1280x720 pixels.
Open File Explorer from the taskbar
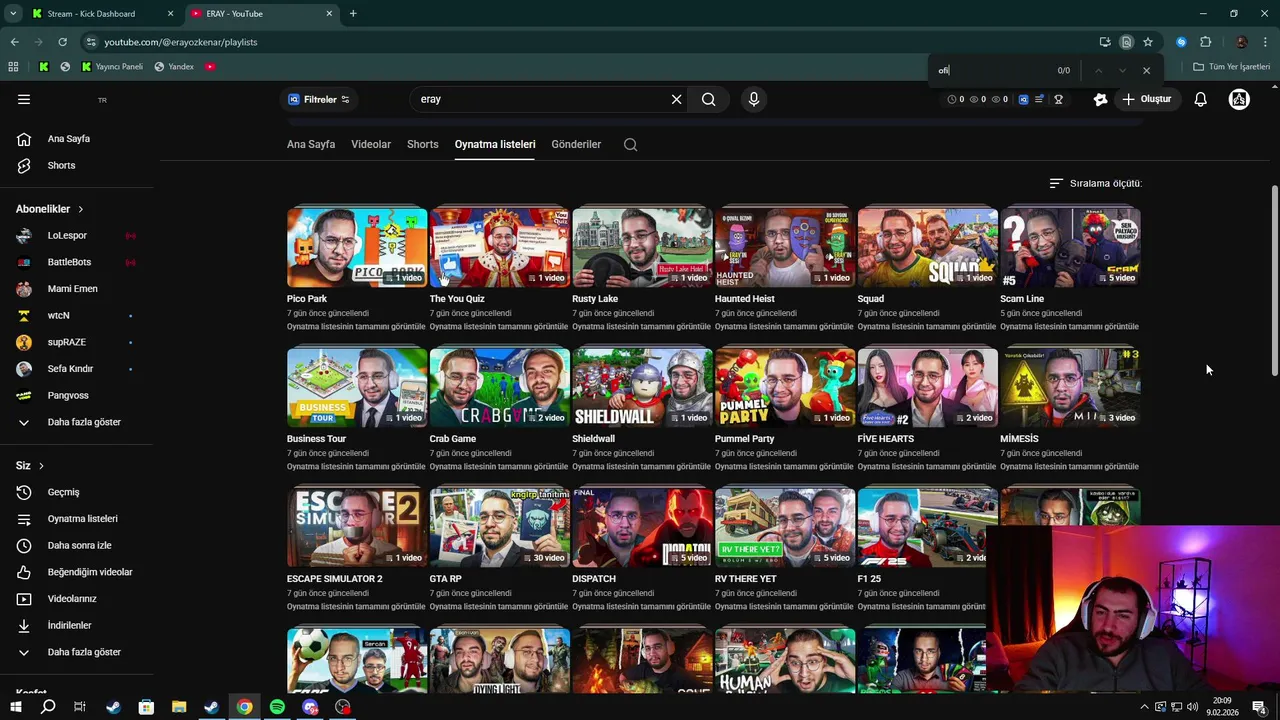[179, 707]
